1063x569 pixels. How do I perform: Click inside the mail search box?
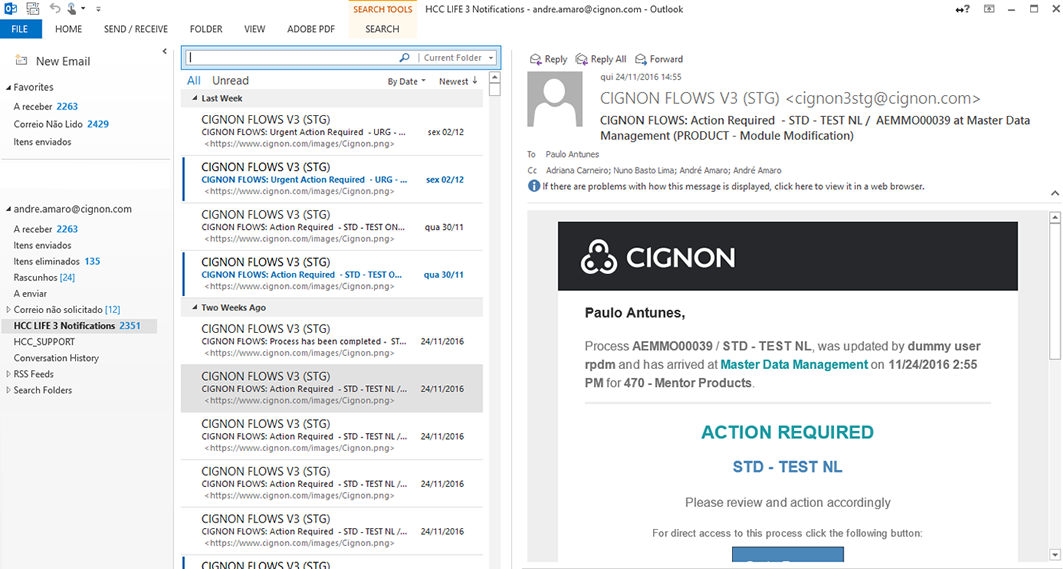(292, 58)
